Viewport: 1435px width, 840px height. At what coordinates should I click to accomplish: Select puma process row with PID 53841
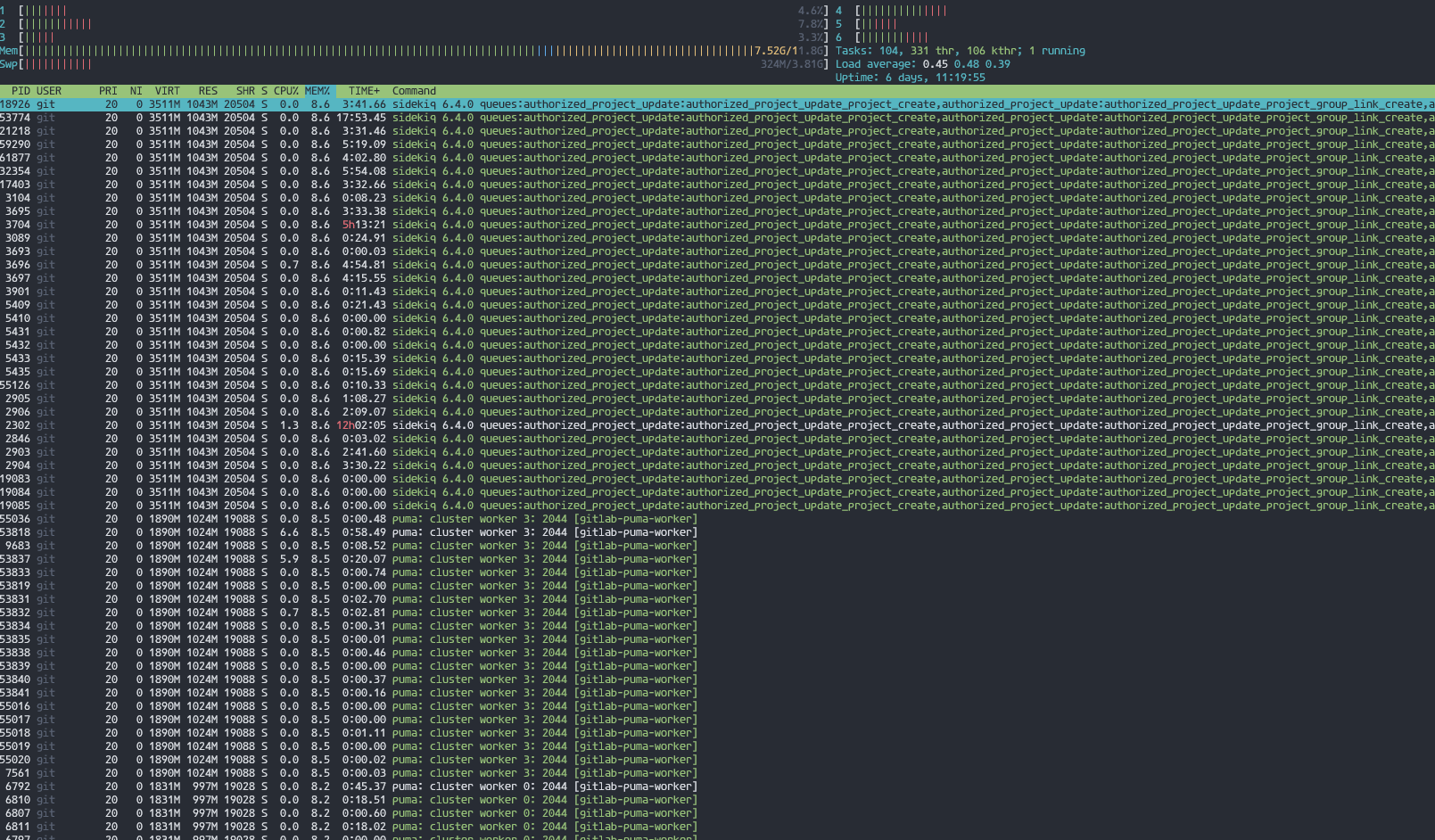click(x=717, y=693)
